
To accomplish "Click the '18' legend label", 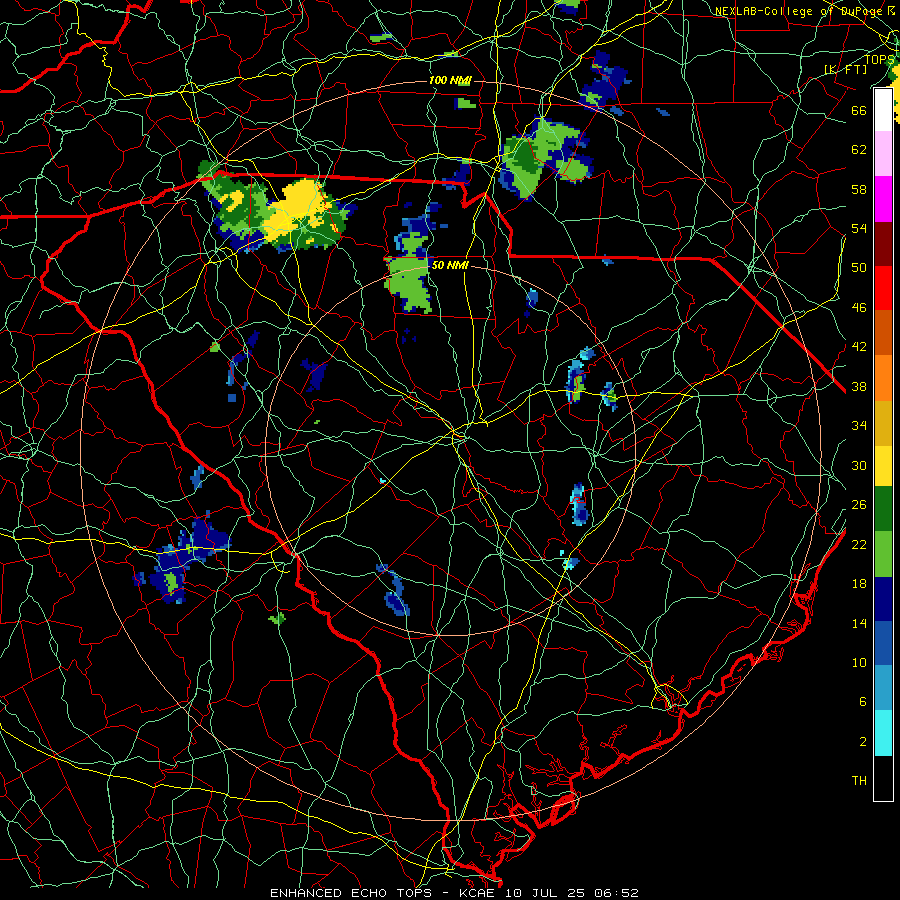I will pos(859,584).
